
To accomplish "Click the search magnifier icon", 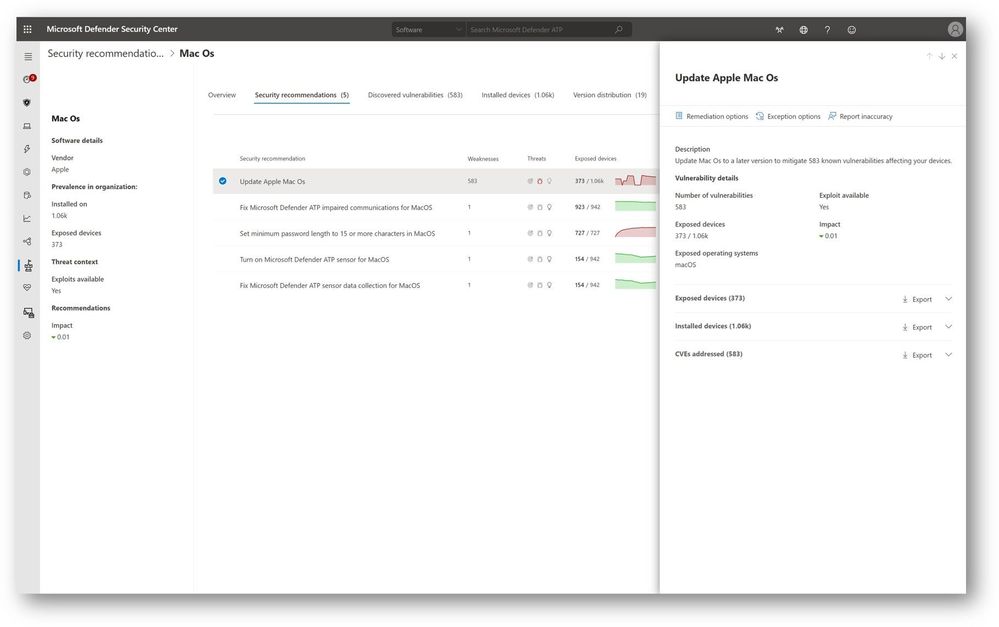I will (618, 29).
